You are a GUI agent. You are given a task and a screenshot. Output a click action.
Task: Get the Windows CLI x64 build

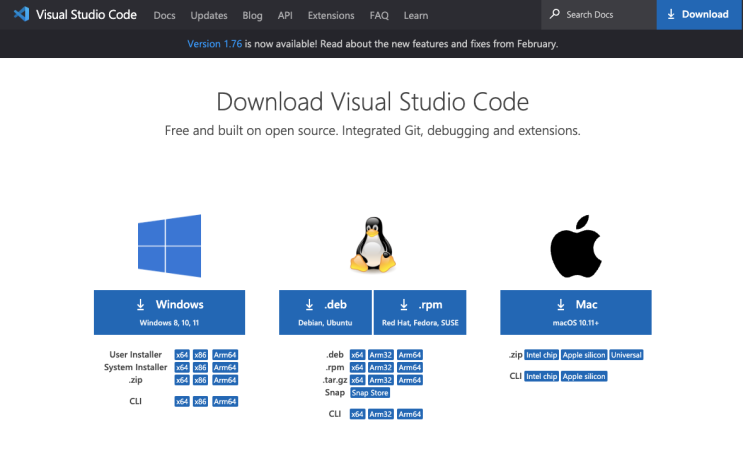click(x=182, y=401)
